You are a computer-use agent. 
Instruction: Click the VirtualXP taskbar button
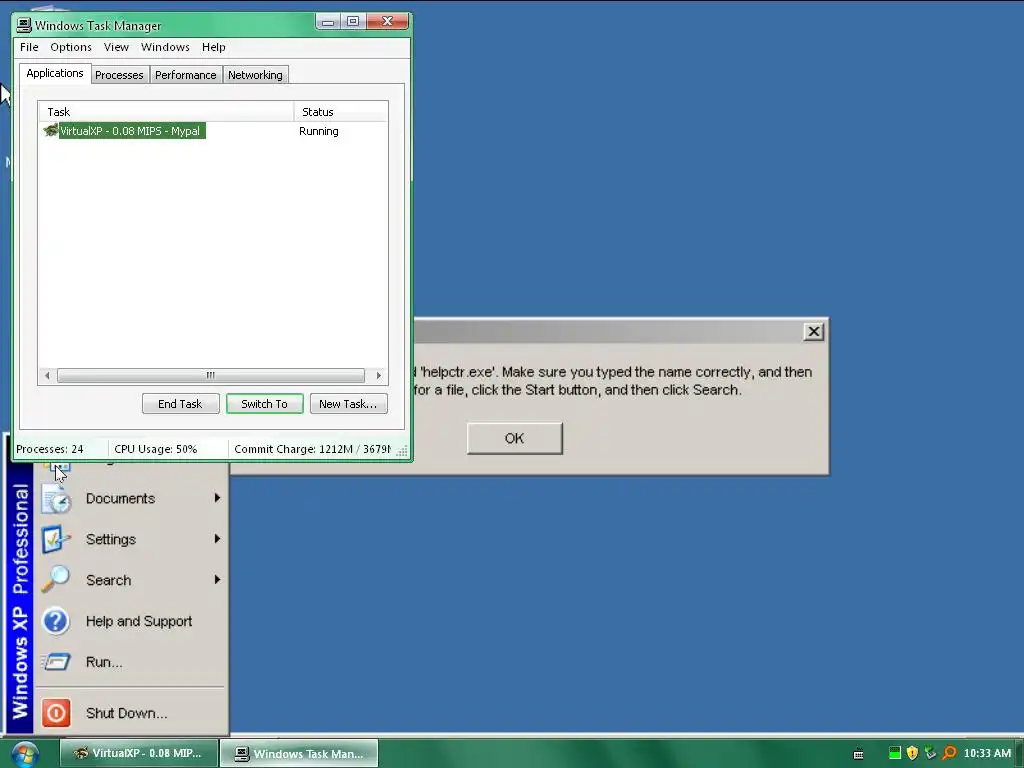pos(138,753)
